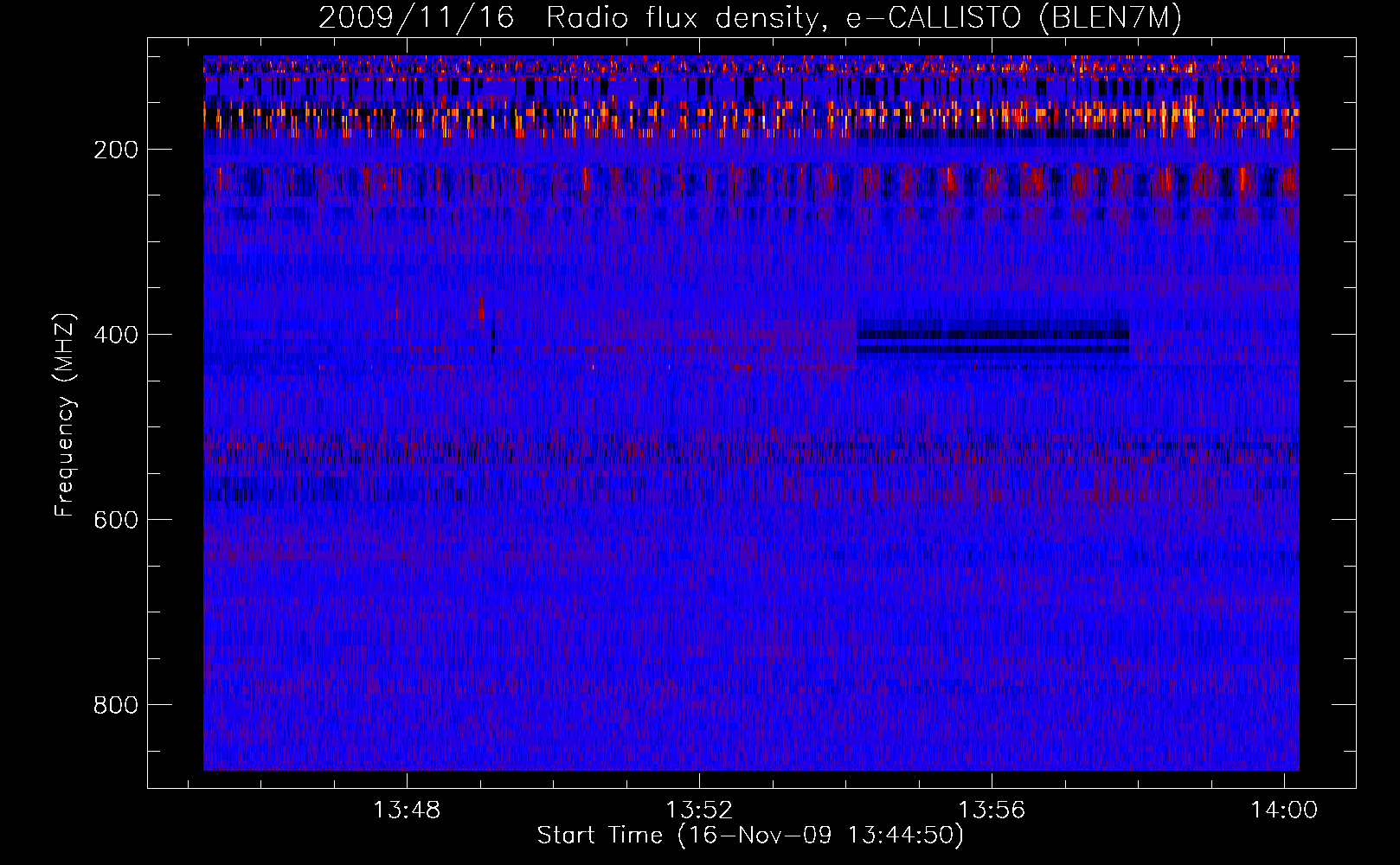Click the '400' frequency axis label

coord(116,335)
